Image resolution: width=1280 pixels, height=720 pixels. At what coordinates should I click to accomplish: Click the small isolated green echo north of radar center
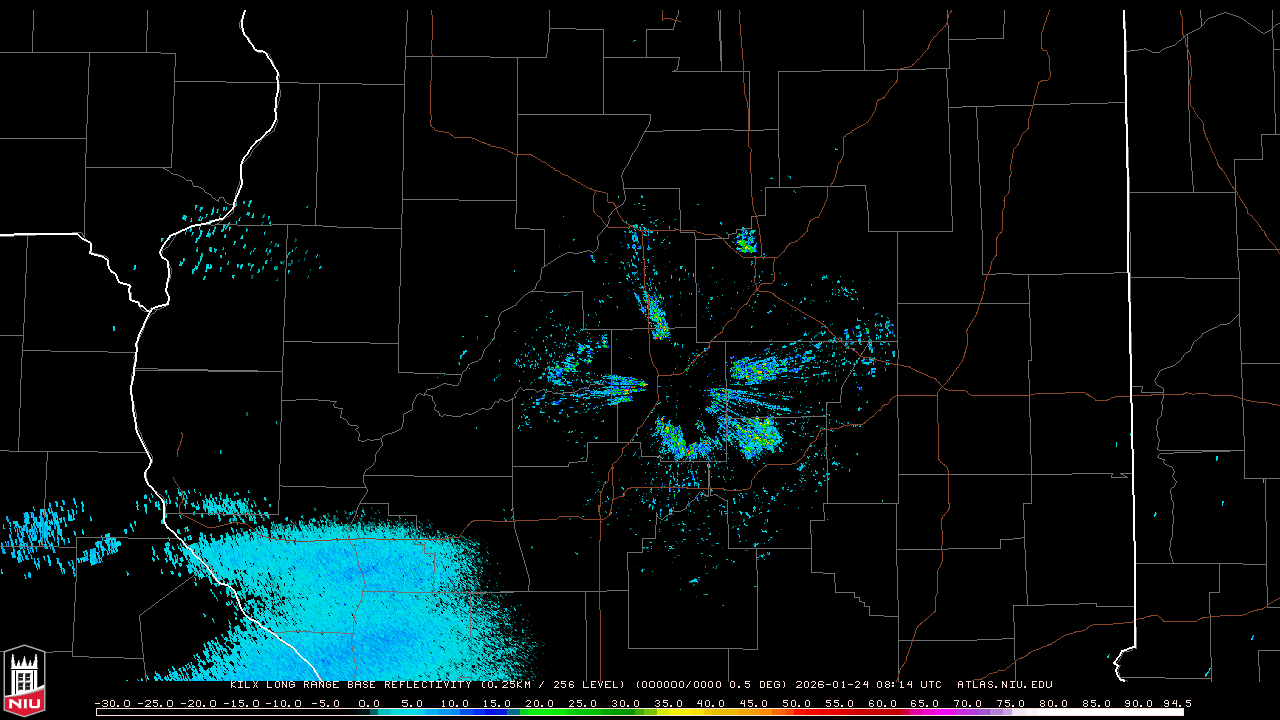pos(745,240)
